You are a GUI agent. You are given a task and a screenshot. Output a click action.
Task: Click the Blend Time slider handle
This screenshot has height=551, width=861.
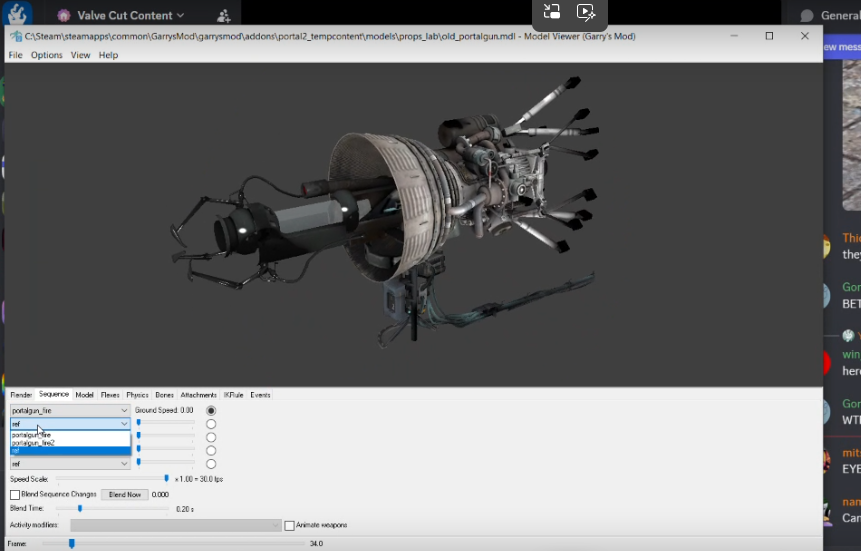80,509
